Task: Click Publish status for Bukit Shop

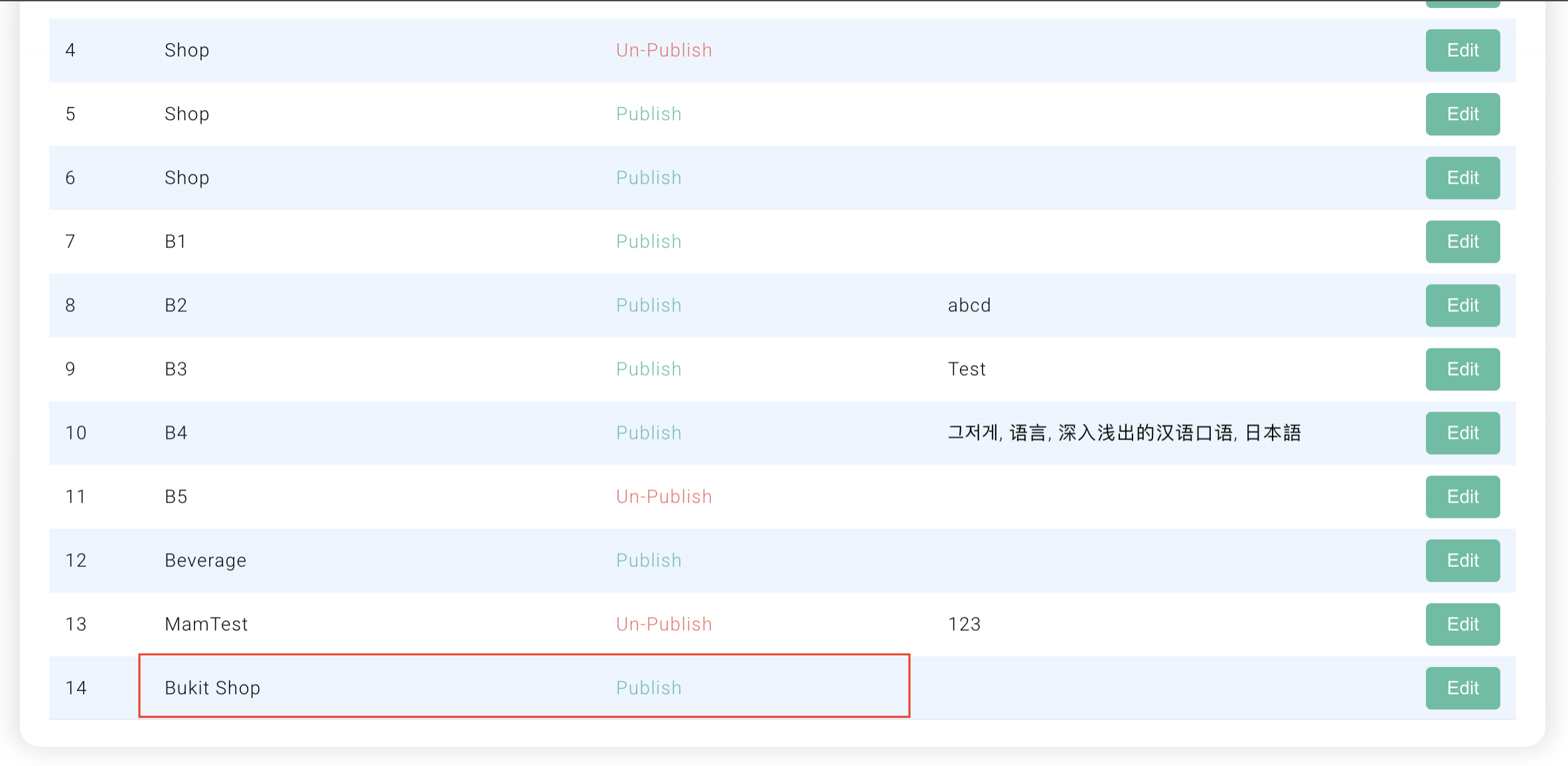Action: [649, 688]
